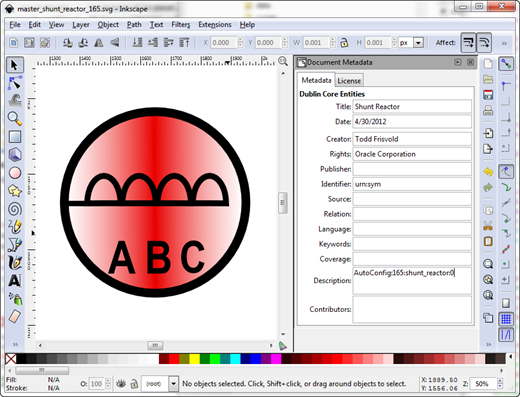Toggle the layer lock in status bar

(134, 384)
